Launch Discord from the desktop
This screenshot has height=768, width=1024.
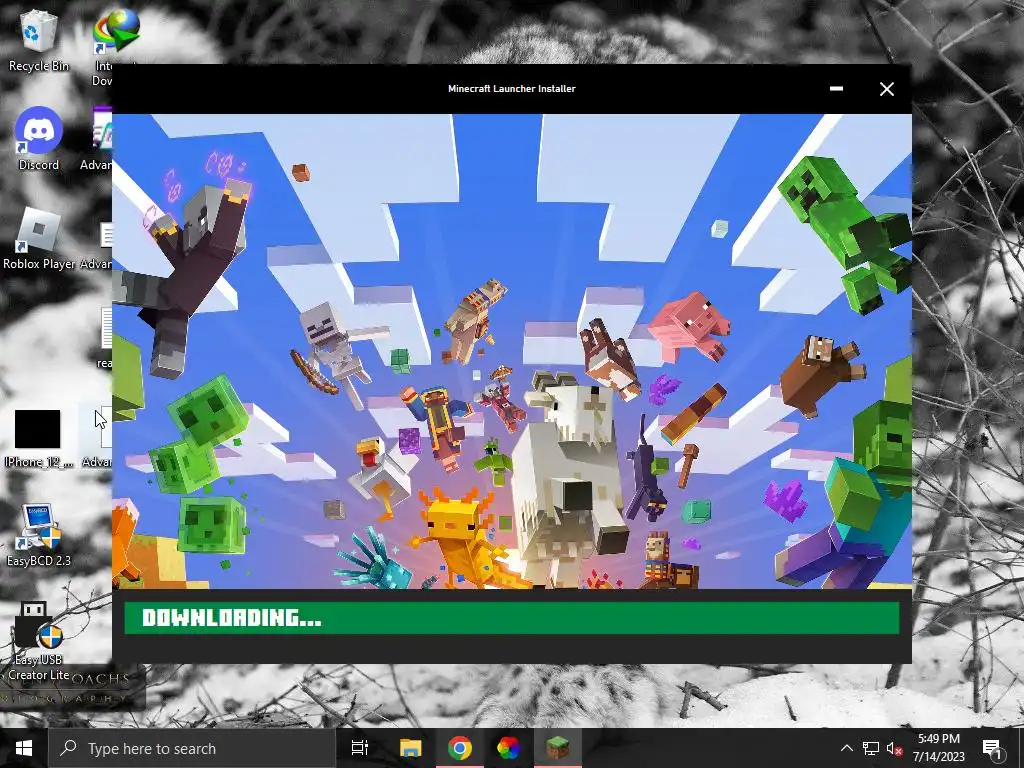[39, 138]
